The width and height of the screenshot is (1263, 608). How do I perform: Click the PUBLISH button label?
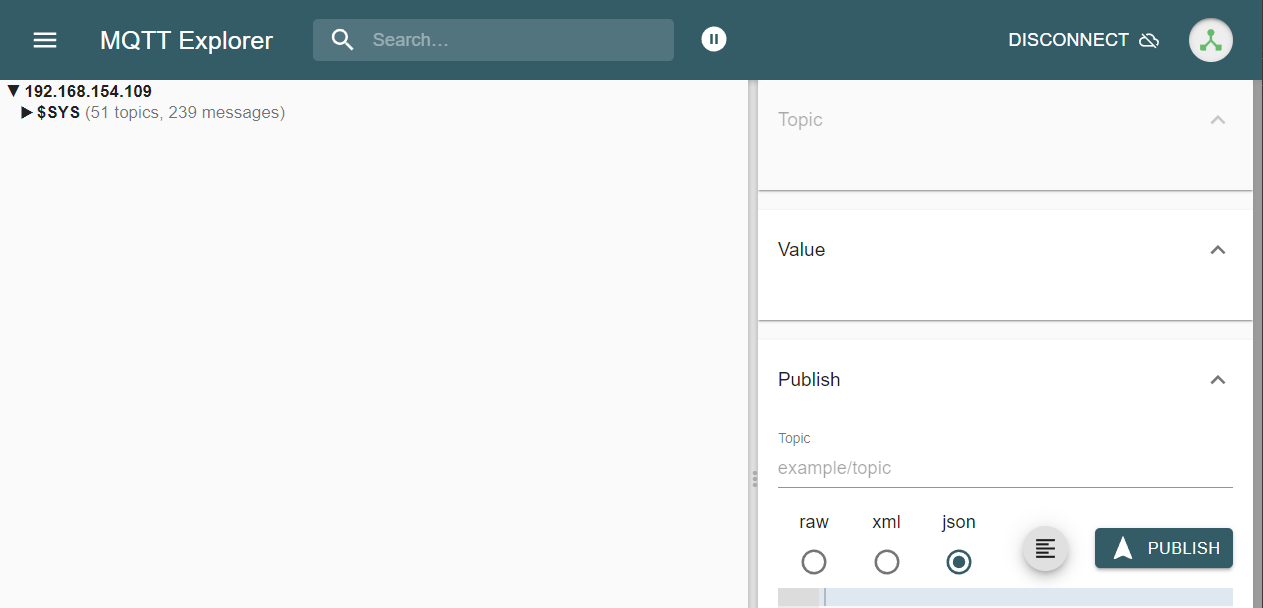coord(1183,548)
